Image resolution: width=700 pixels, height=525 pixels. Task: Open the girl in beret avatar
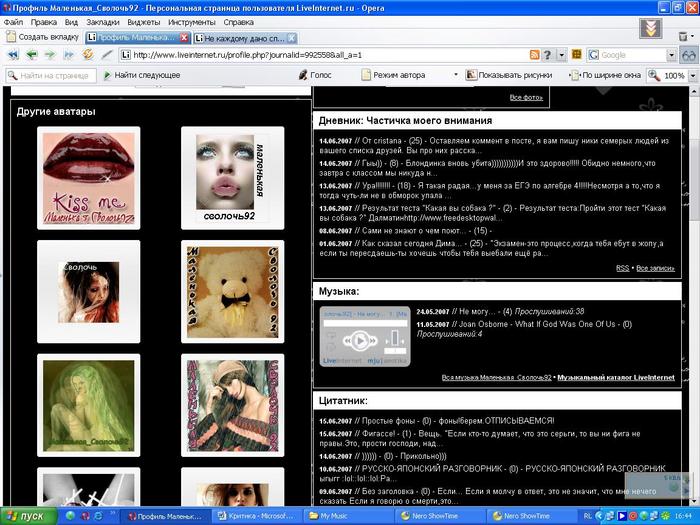click(233, 405)
